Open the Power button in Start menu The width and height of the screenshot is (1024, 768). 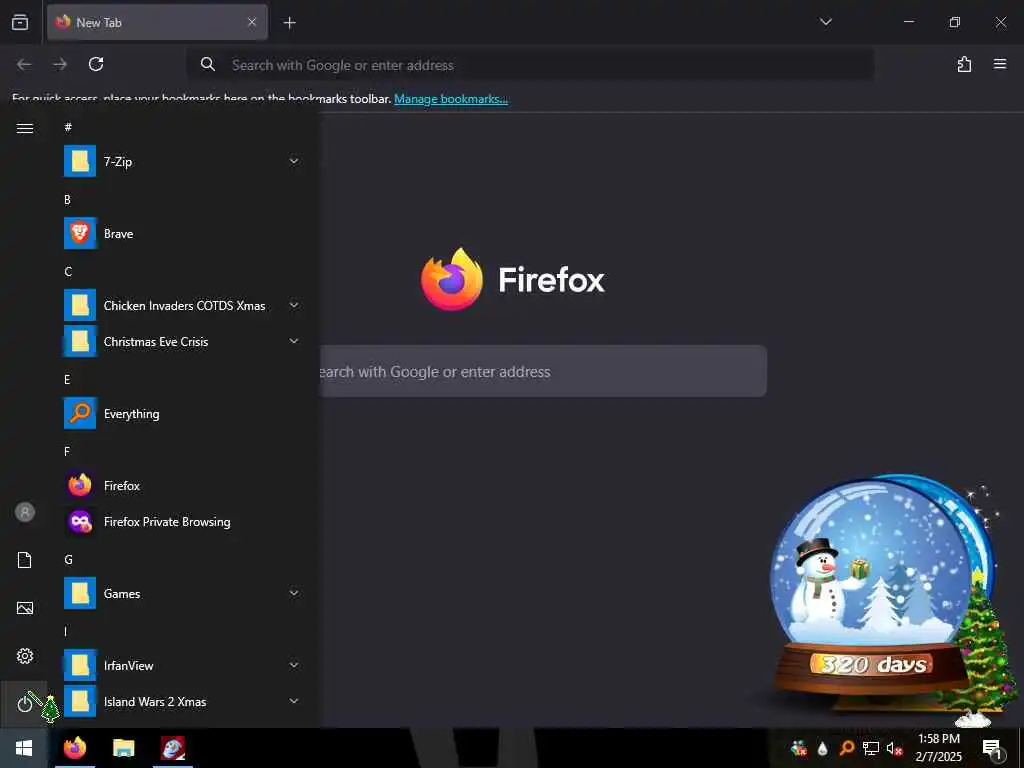[x=24, y=703]
